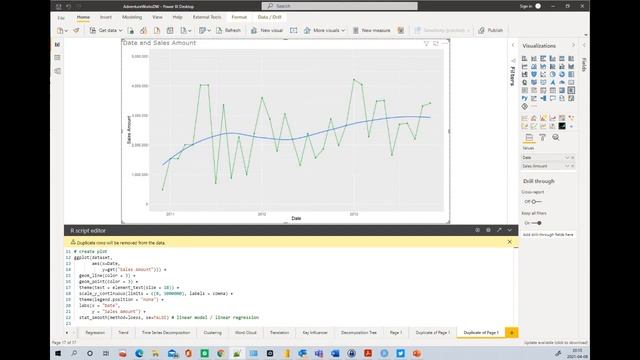Open Model view from left sidebar
Screen dimensions: 640x360
[x=57, y=71]
